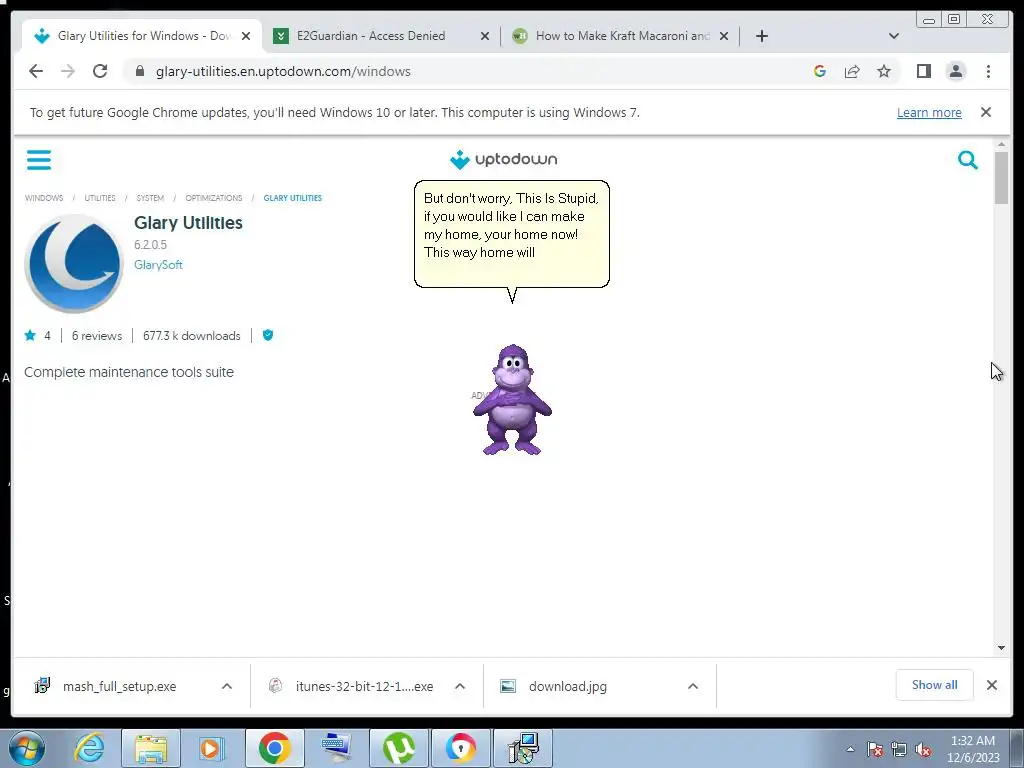Expand options for itunes download
The width and height of the screenshot is (1024, 768).
460,686
